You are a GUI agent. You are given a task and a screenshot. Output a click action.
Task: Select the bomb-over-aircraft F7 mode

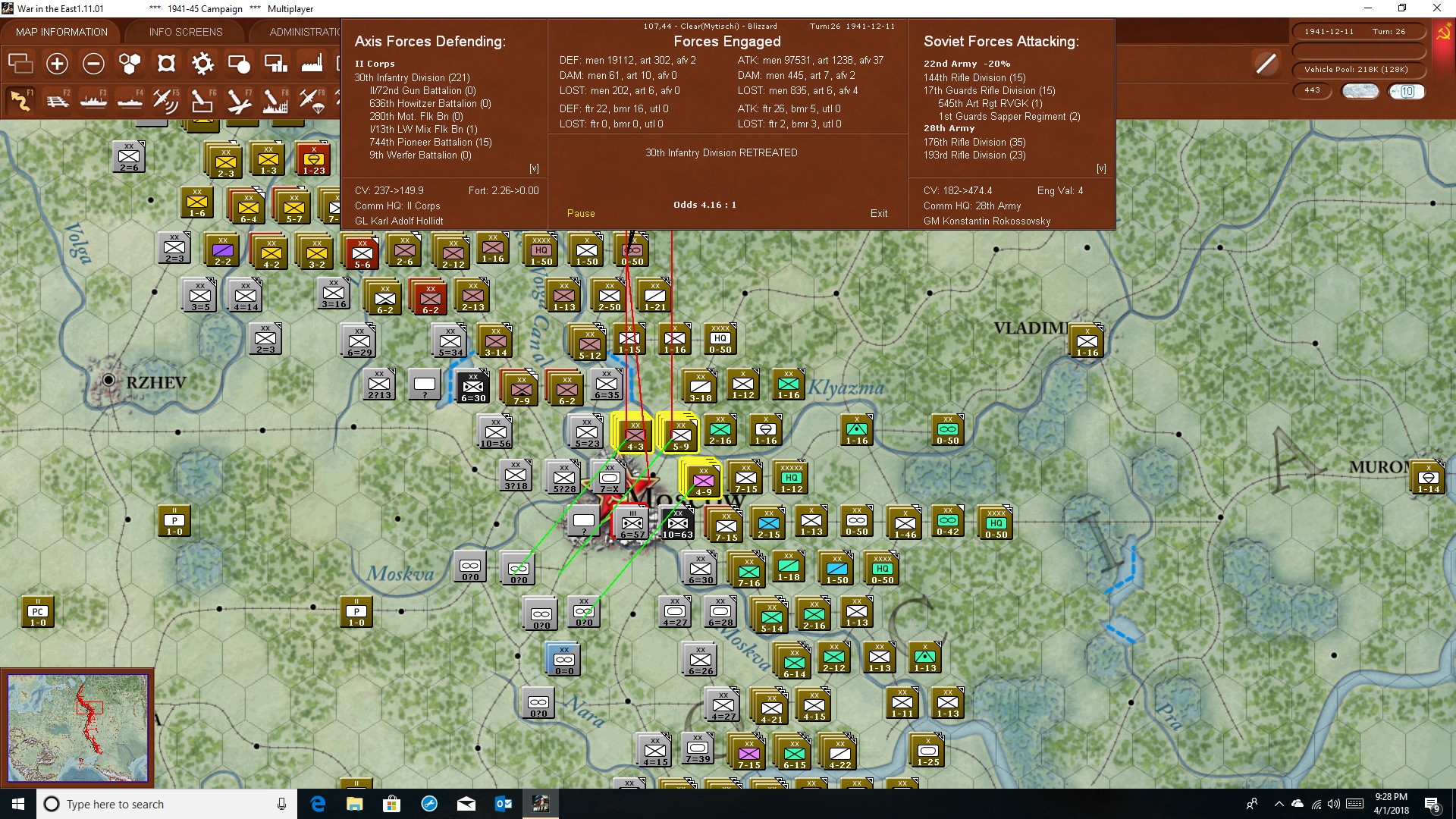click(x=239, y=100)
